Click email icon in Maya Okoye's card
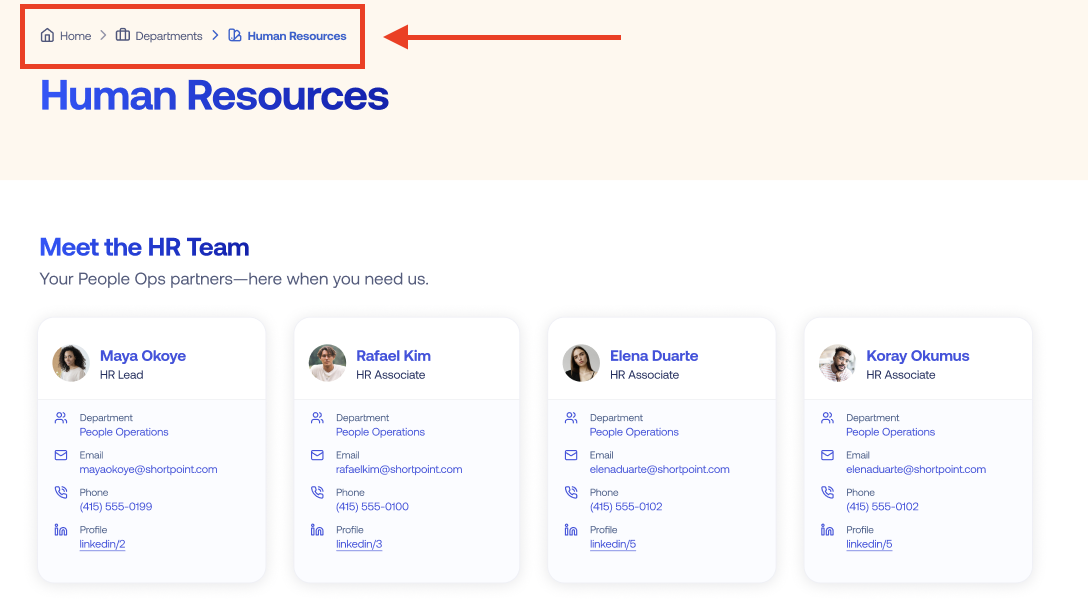Screen dimensions: 1088x616 click(61, 455)
